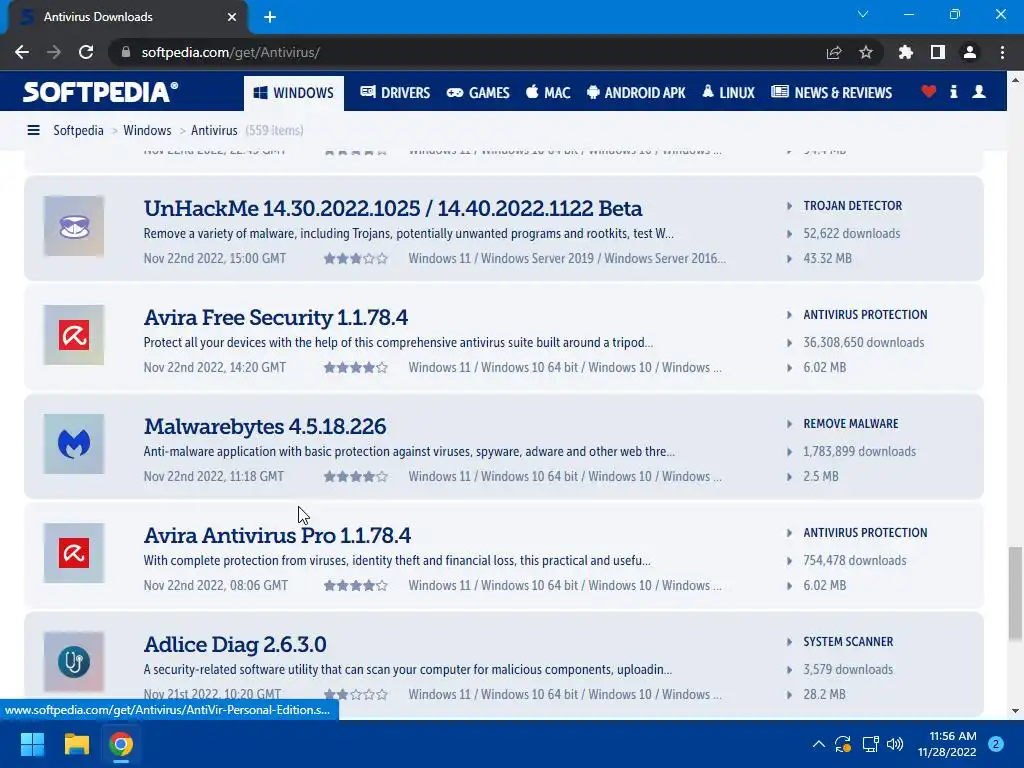Select the "43.32 MB" file size
1024x768 pixels.
[827, 259]
